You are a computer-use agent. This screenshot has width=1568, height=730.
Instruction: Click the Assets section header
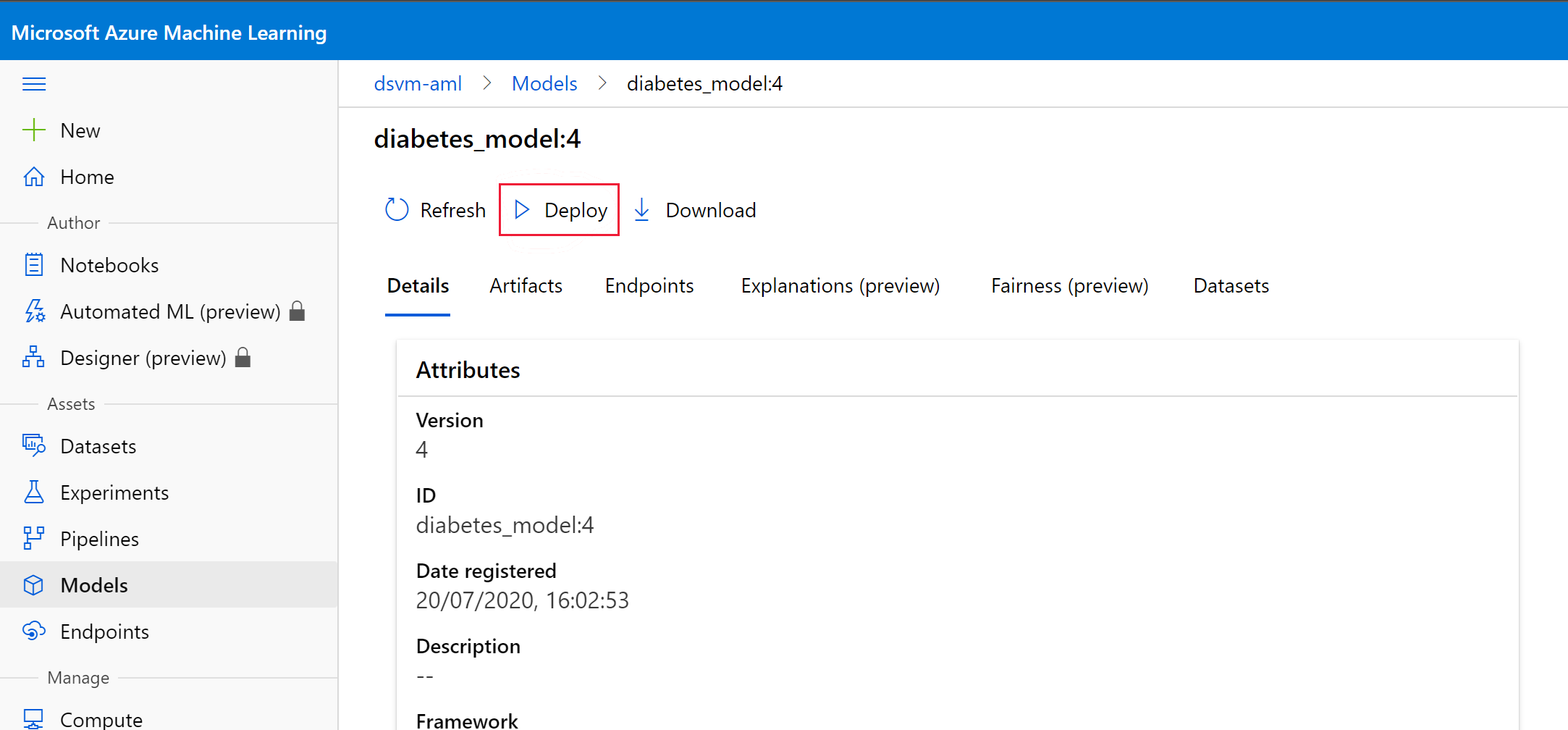click(x=71, y=404)
